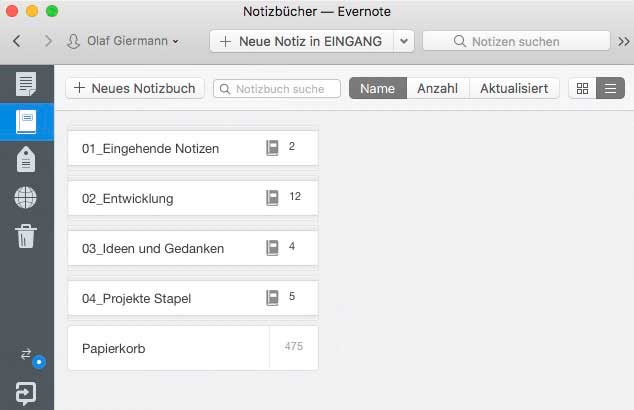Expand the new note dropdown arrow
This screenshot has width=634, height=410.
(404, 41)
